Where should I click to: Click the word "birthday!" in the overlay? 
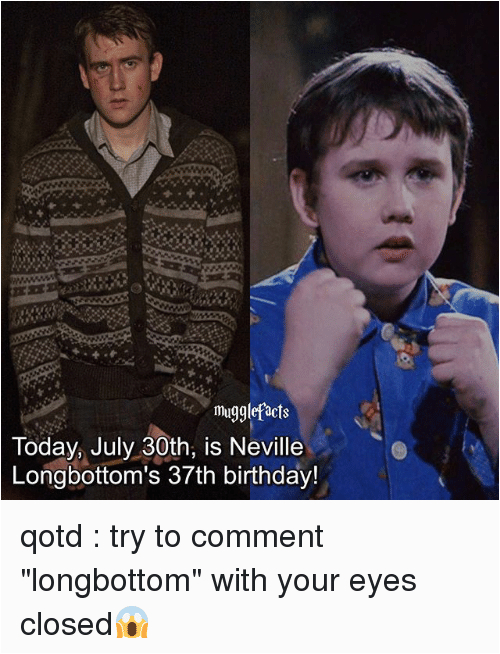[270, 476]
